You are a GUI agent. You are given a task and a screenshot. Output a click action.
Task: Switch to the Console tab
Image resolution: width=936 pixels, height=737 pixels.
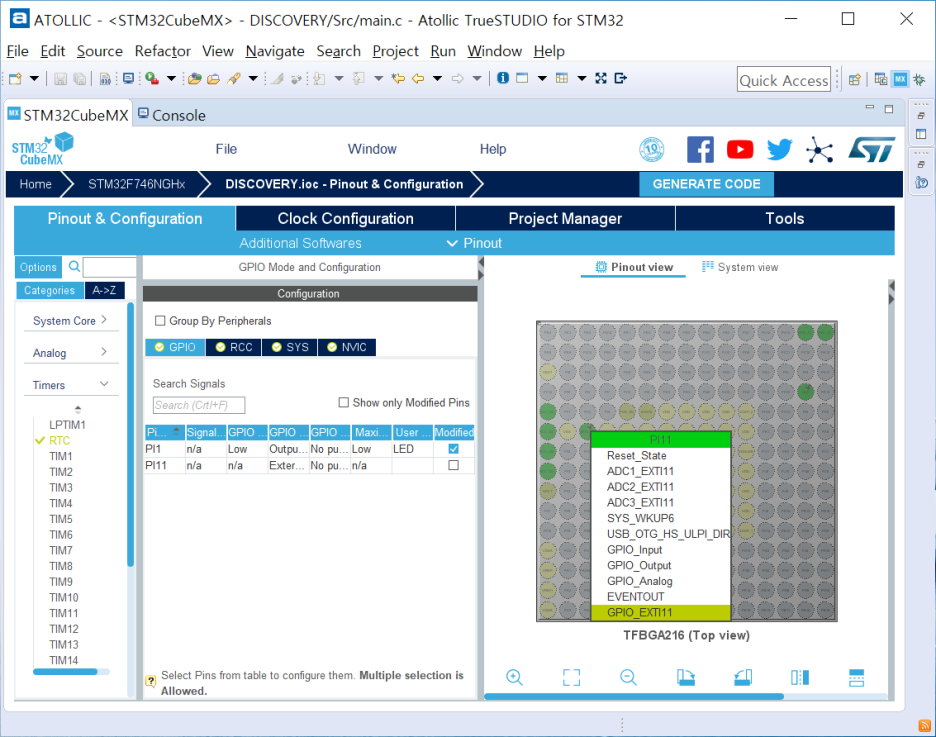click(x=172, y=115)
